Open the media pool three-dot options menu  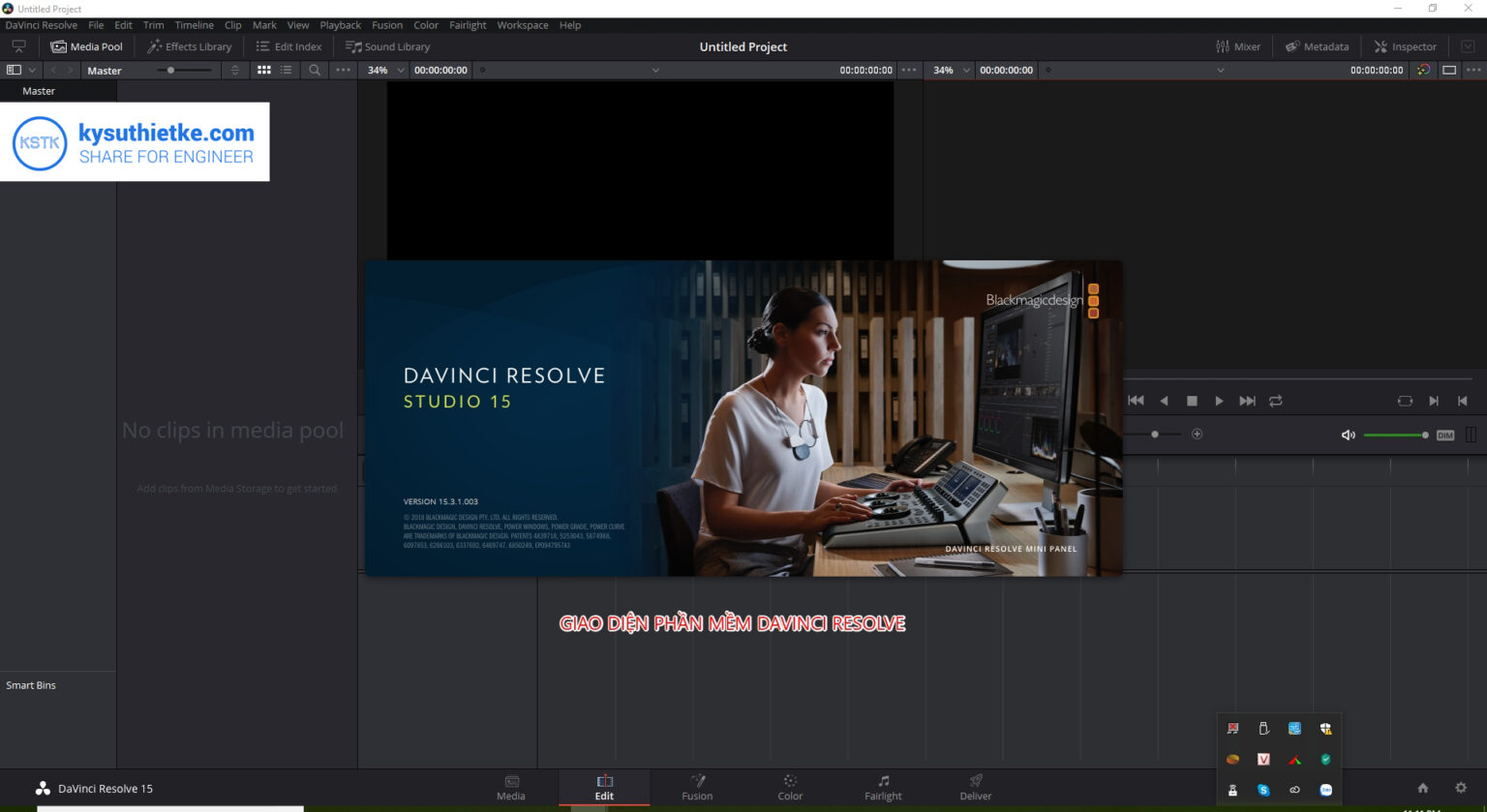(343, 70)
